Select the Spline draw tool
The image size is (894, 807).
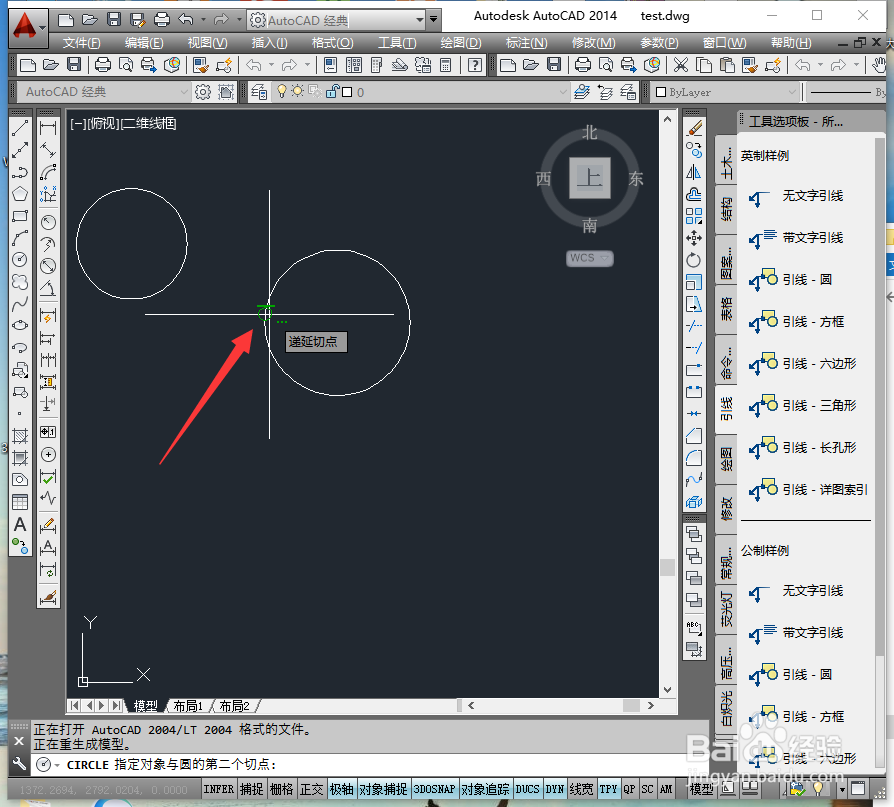tap(20, 304)
